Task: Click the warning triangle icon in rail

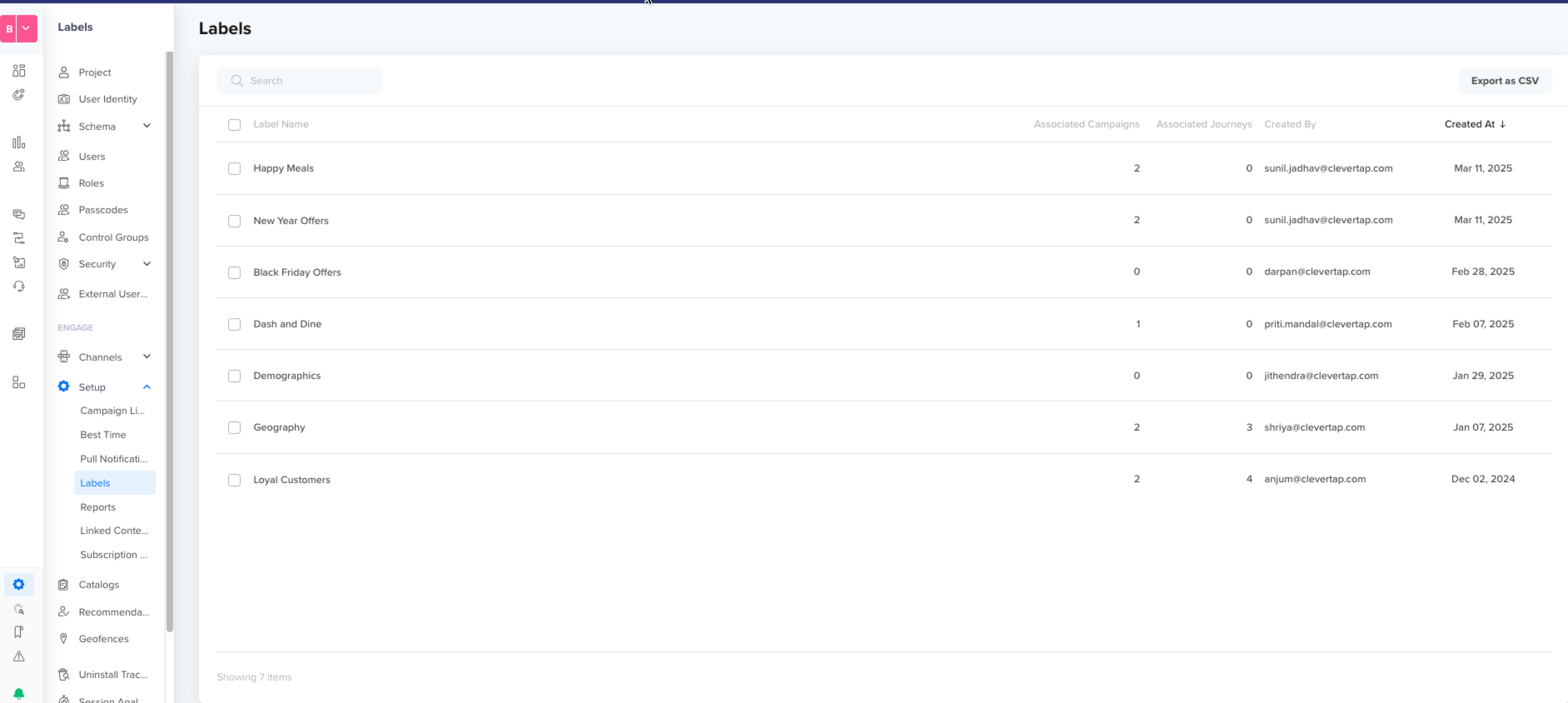Action: click(x=19, y=656)
